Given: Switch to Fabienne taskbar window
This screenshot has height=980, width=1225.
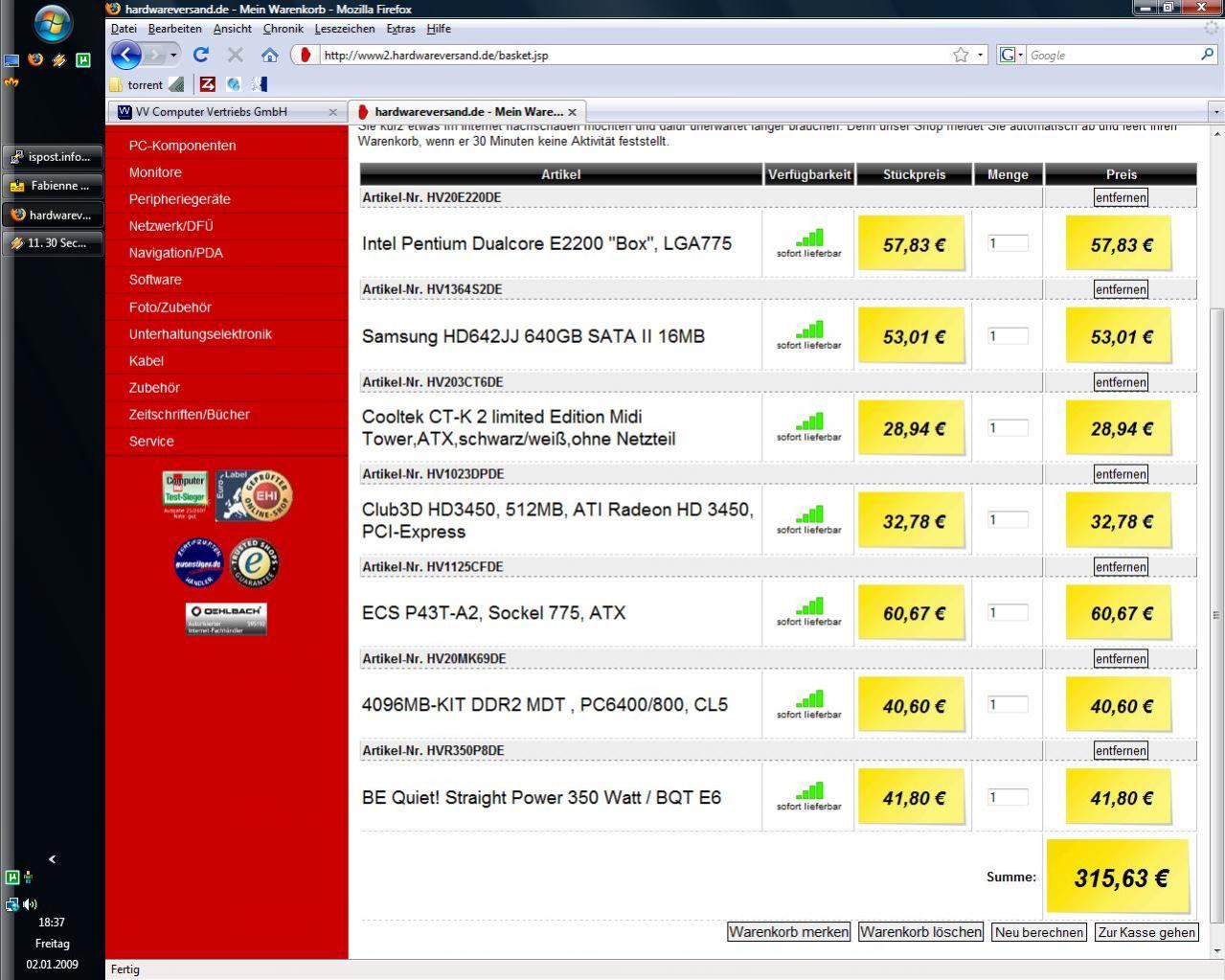Looking at the screenshot, I should pyautogui.click(x=53, y=186).
